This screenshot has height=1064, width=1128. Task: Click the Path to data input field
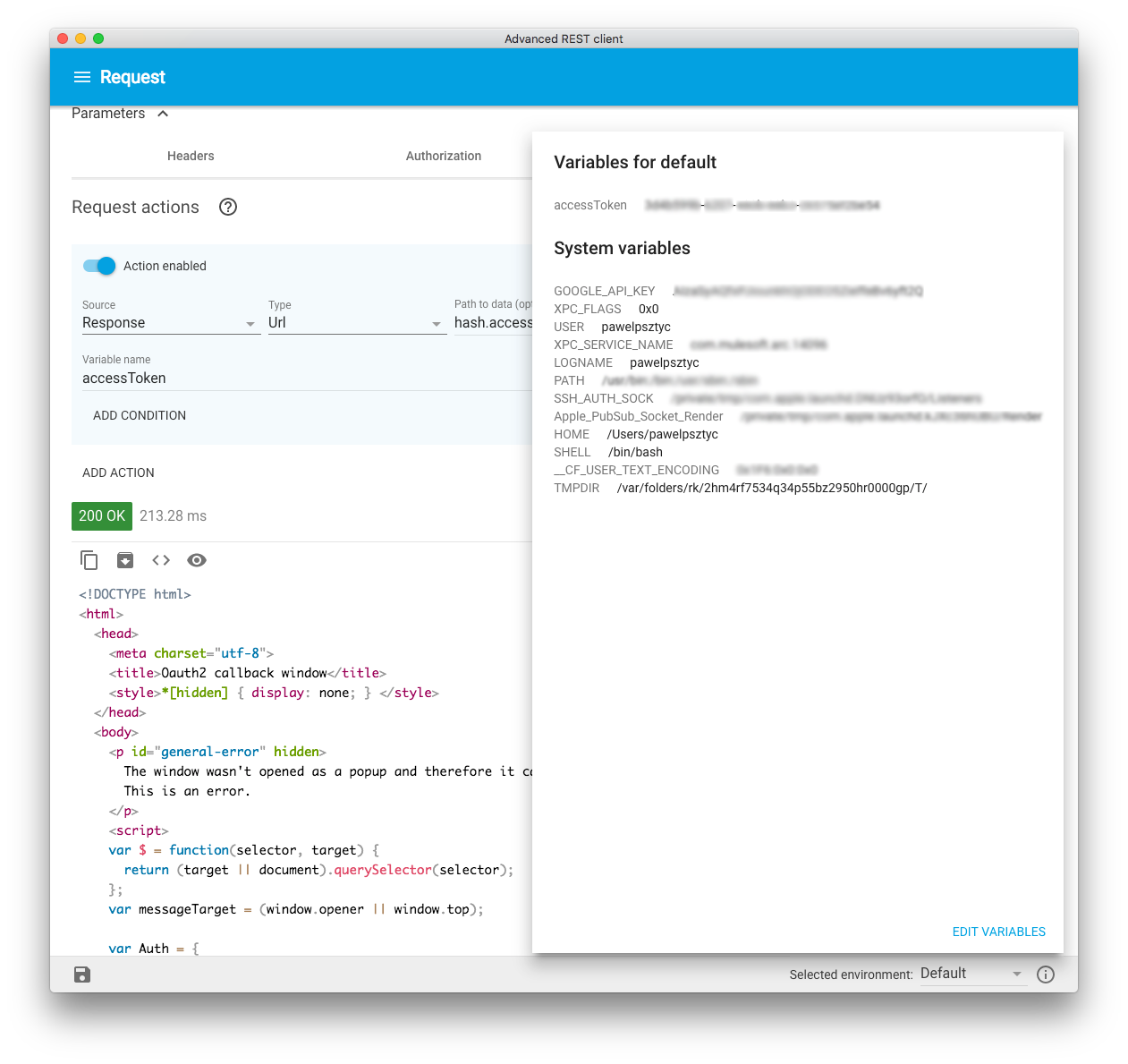(x=493, y=323)
